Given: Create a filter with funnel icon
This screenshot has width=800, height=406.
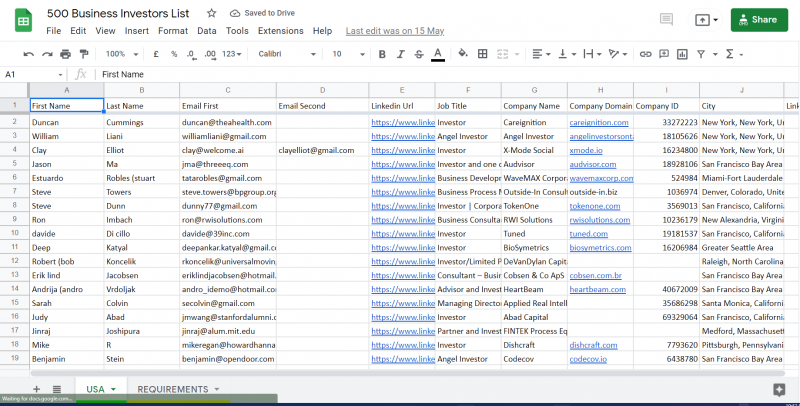Looking at the screenshot, I should point(701,54).
